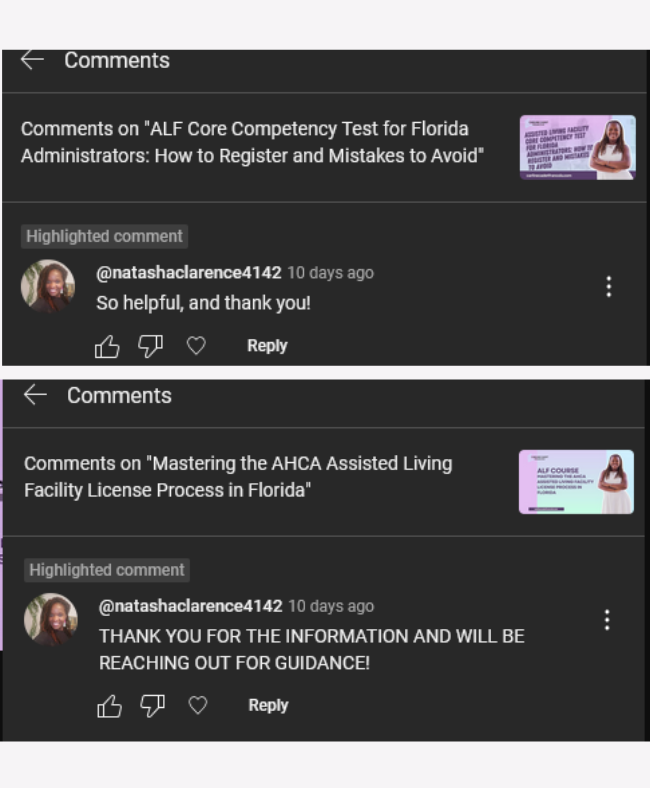This screenshot has height=788, width=650.
Task: Open the three-dot menu on the "So helpful" comment
Action: click(x=609, y=286)
